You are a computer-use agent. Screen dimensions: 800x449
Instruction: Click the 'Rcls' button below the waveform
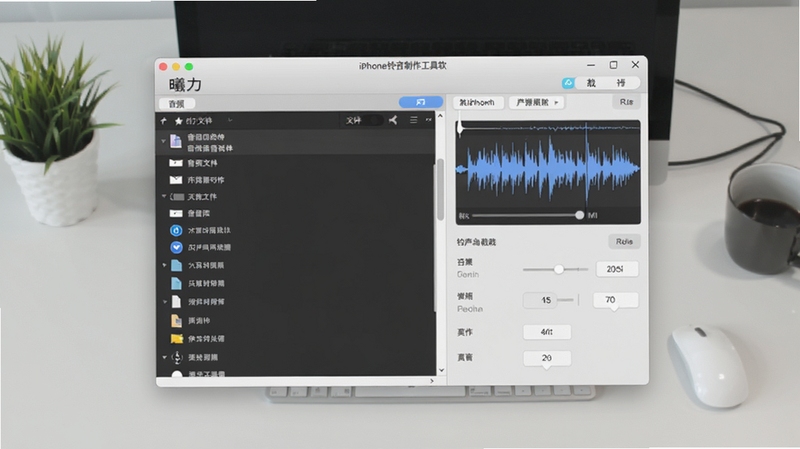(x=624, y=241)
